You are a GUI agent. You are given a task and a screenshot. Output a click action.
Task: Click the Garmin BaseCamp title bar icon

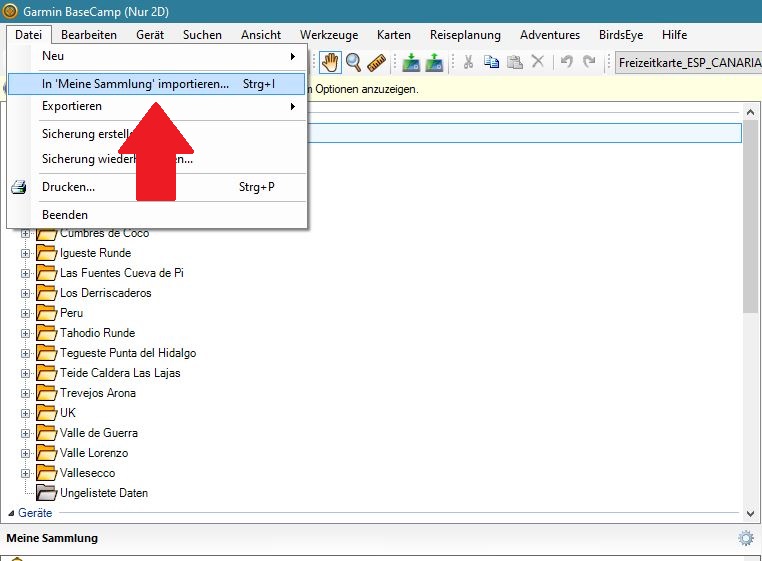(x=10, y=11)
